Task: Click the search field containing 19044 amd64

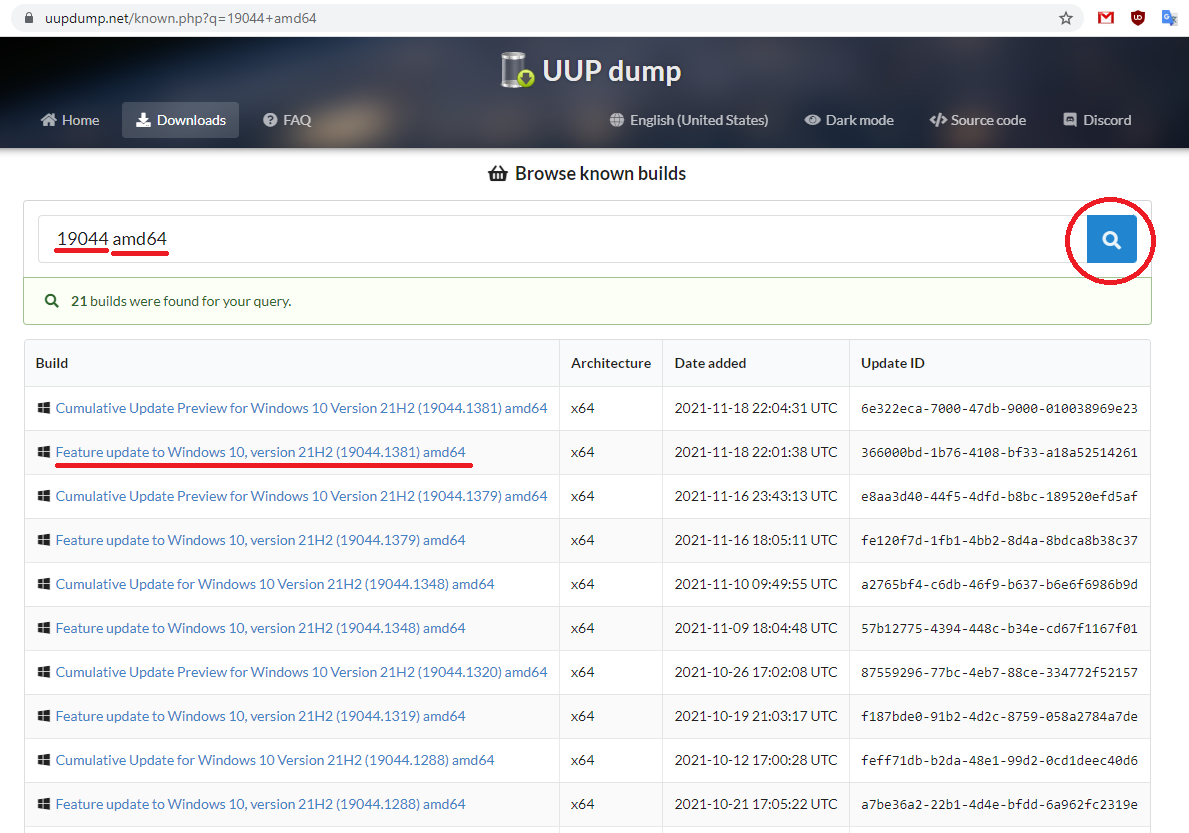Action: pyautogui.click(x=561, y=239)
